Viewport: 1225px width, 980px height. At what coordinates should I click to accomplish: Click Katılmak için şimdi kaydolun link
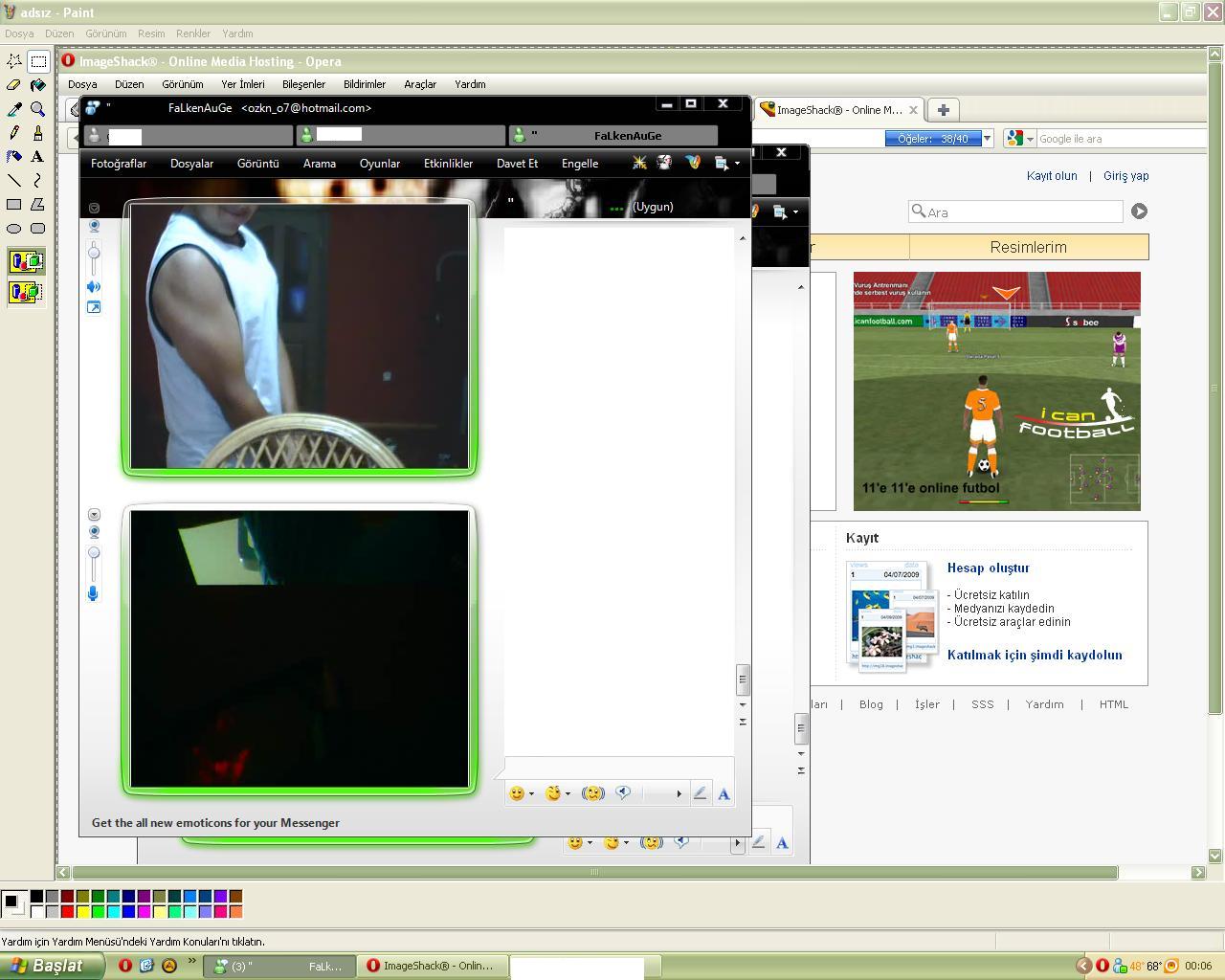tap(1035, 656)
